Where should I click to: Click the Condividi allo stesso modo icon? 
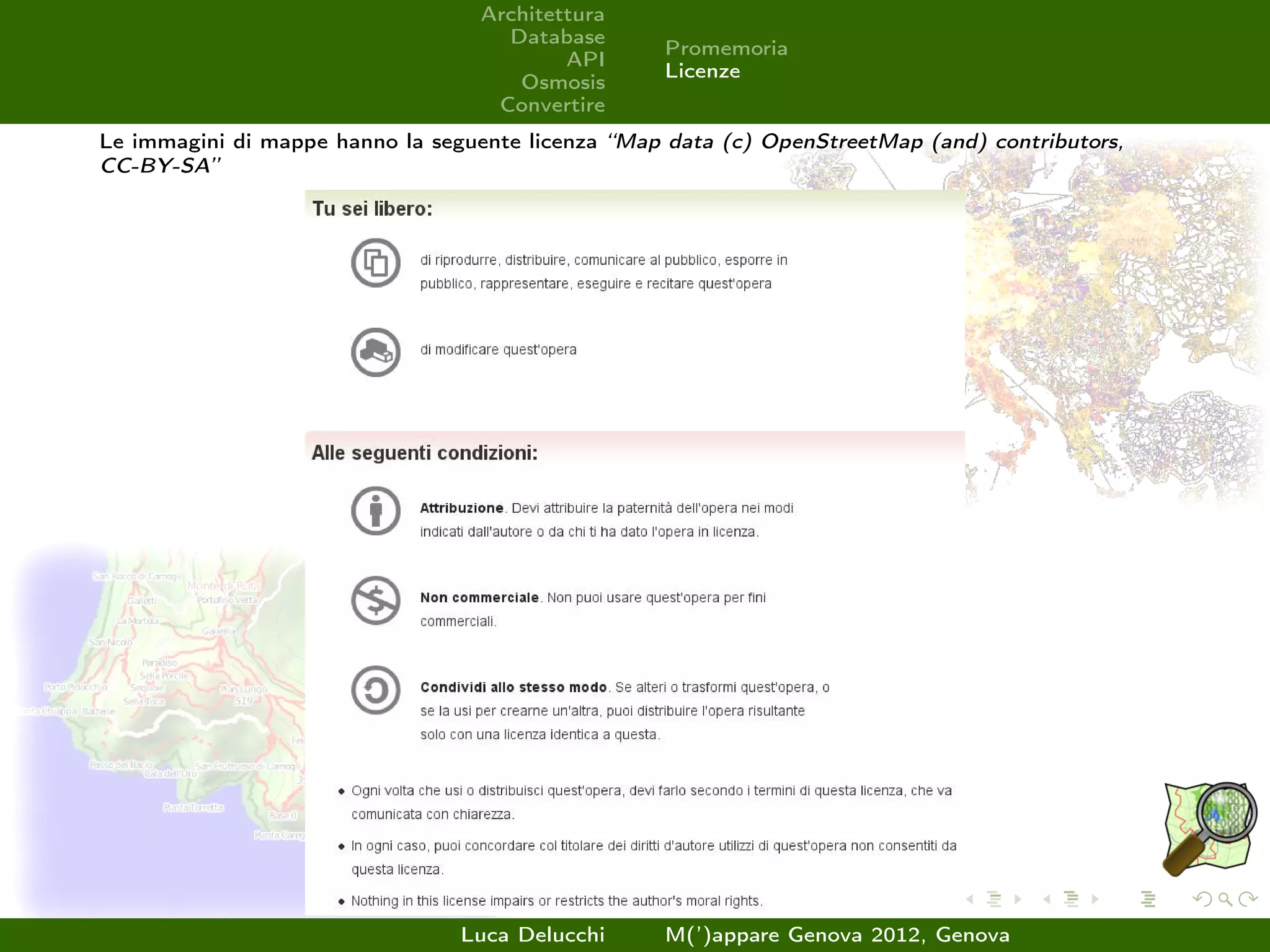pyautogui.click(x=376, y=690)
